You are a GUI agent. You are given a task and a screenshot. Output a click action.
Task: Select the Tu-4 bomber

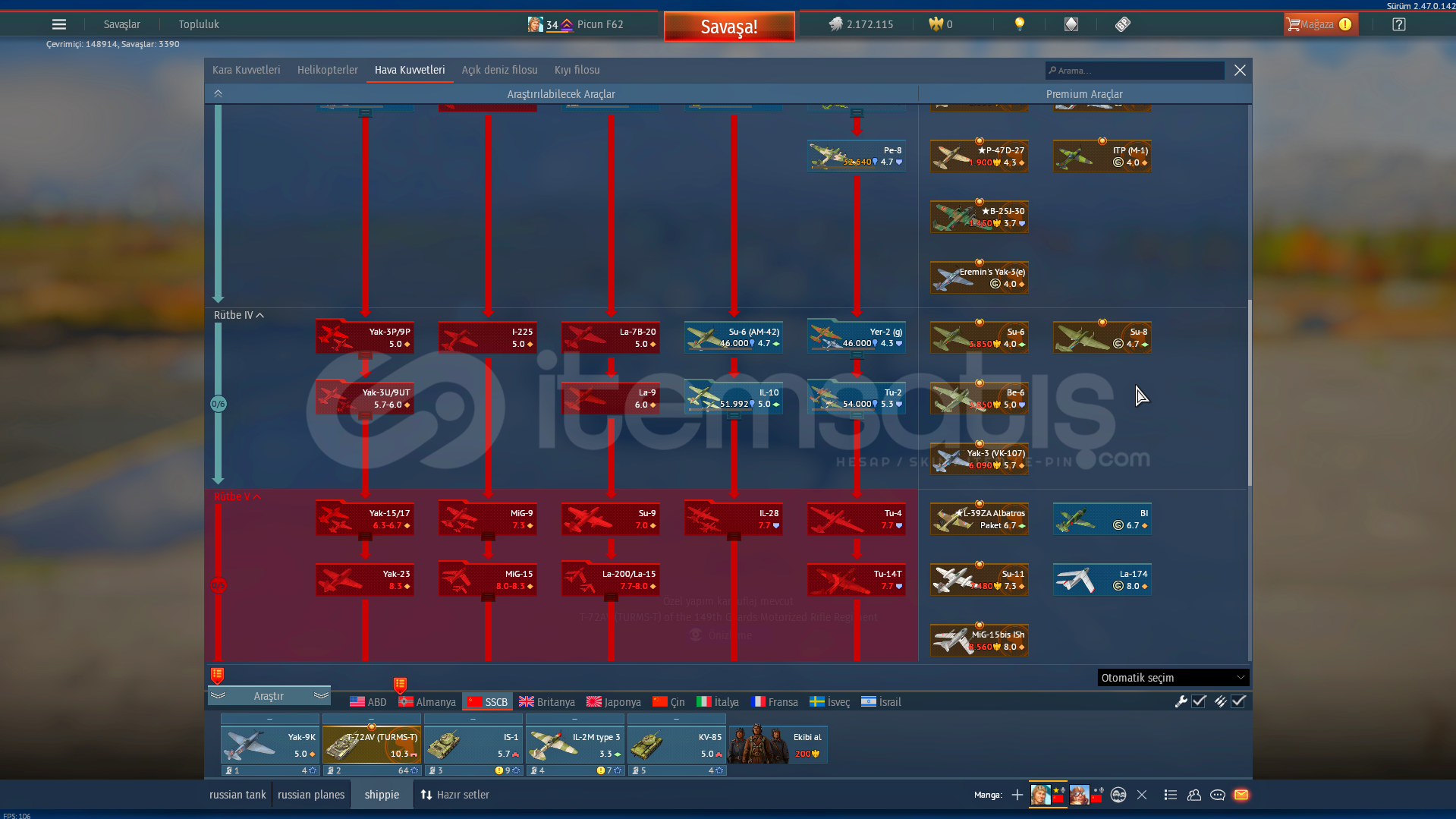[x=857, y=518]
